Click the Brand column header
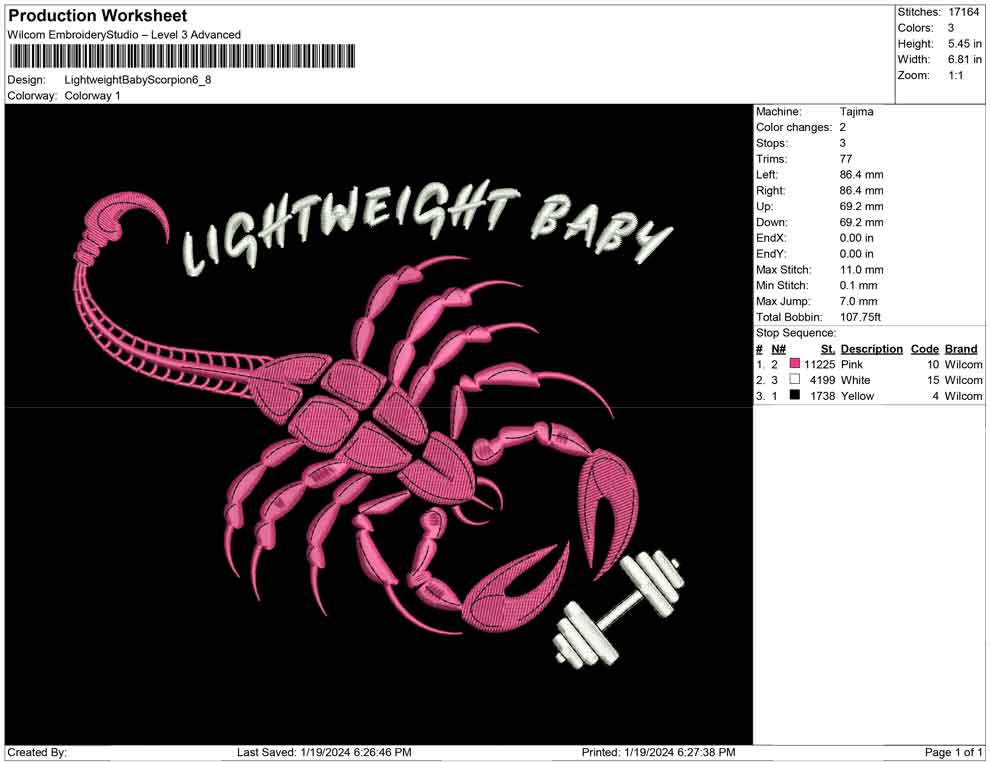 961,348
